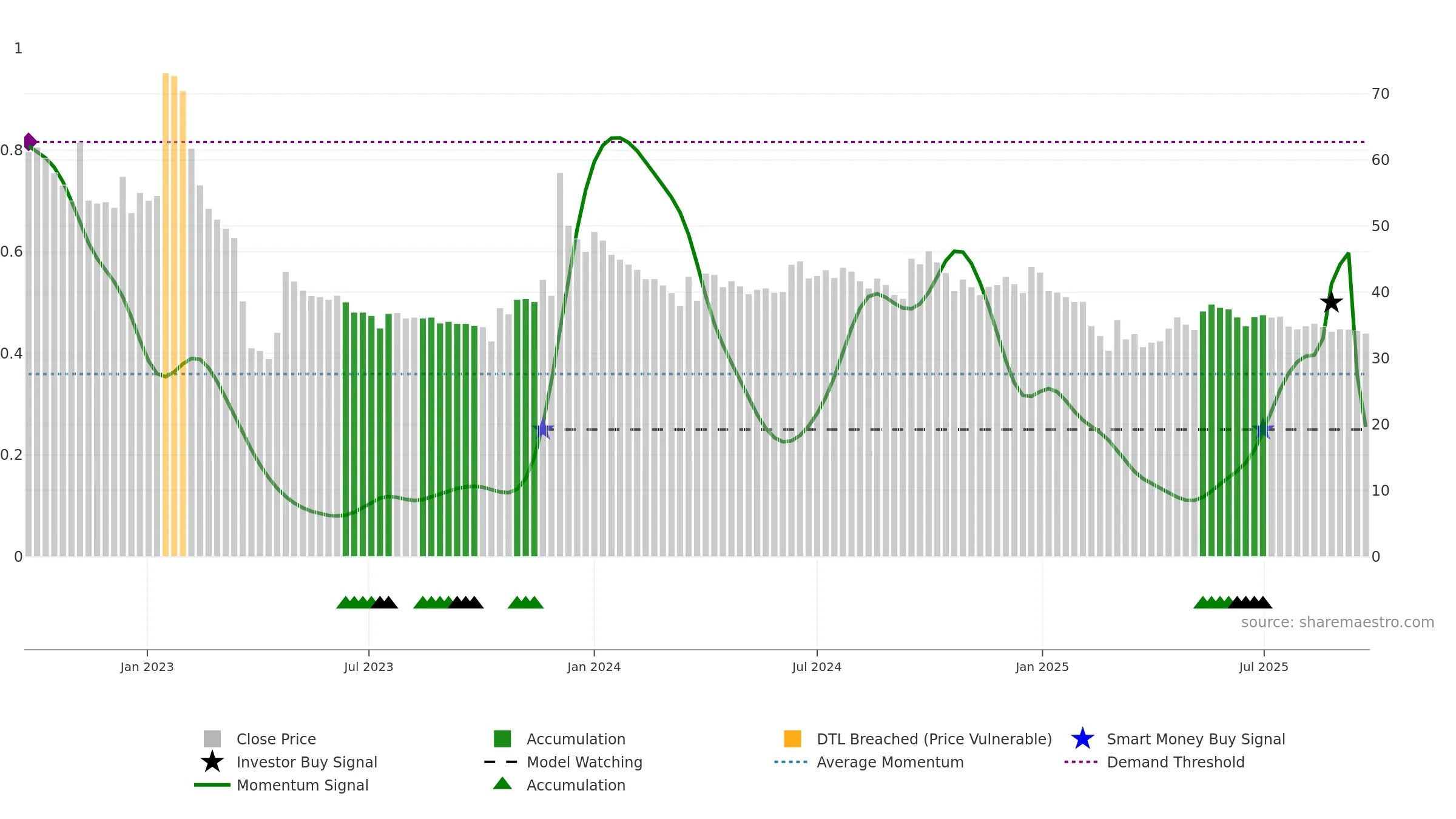Click the blue star Smart Money legend icon

pyautogui.click(x=1082, y=738)
